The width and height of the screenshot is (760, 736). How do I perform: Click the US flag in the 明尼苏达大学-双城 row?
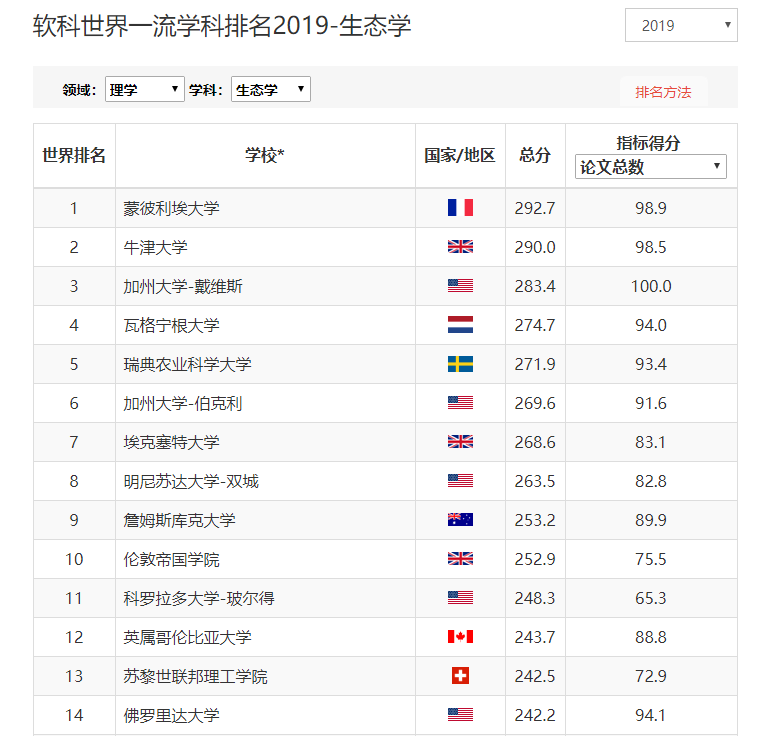(x=460, y=480)
